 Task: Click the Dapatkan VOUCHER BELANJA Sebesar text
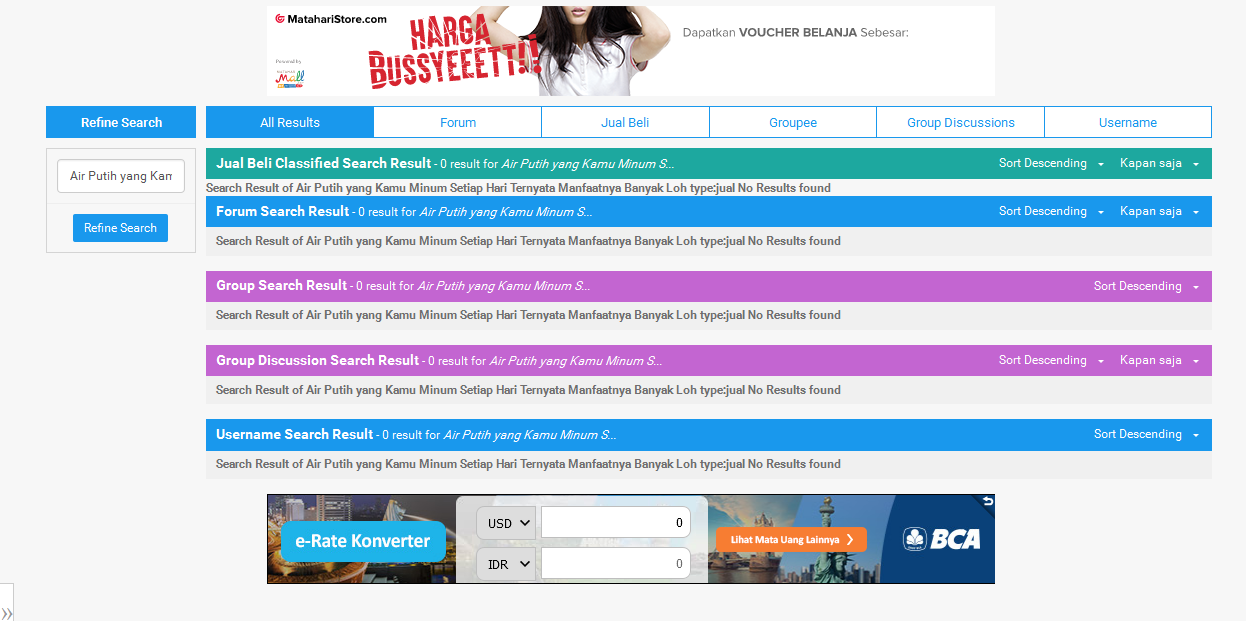(x=795, y=32)
